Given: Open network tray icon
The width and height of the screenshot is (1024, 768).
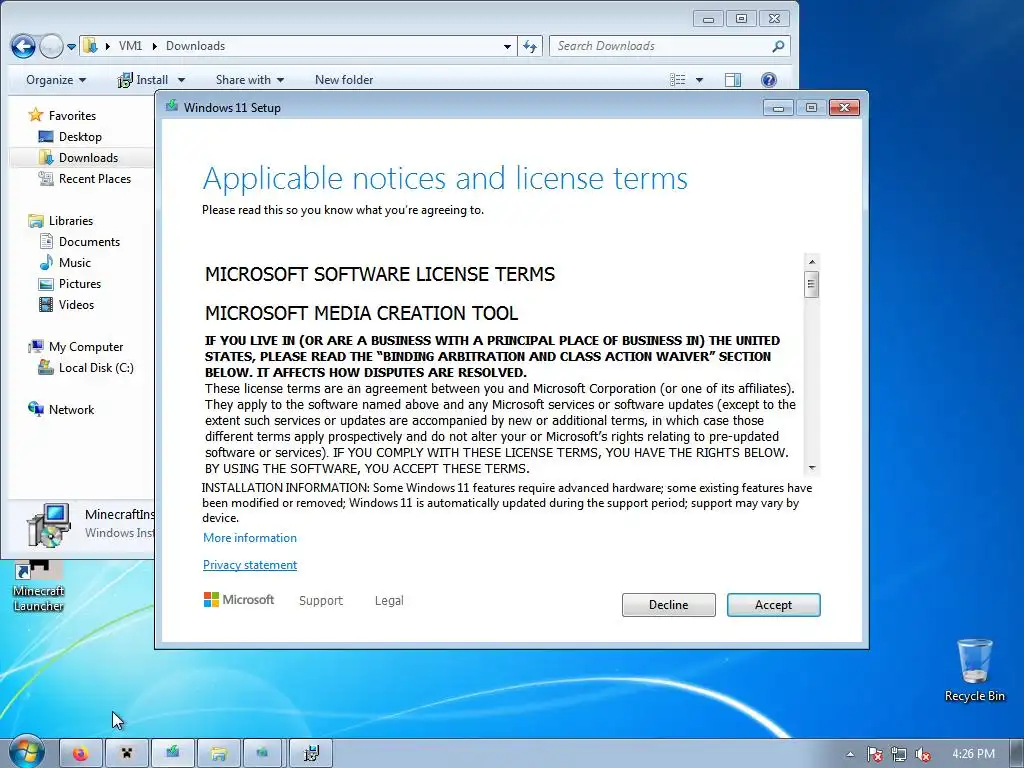Looking at the screenshot, I should click(x=899, y=754).
